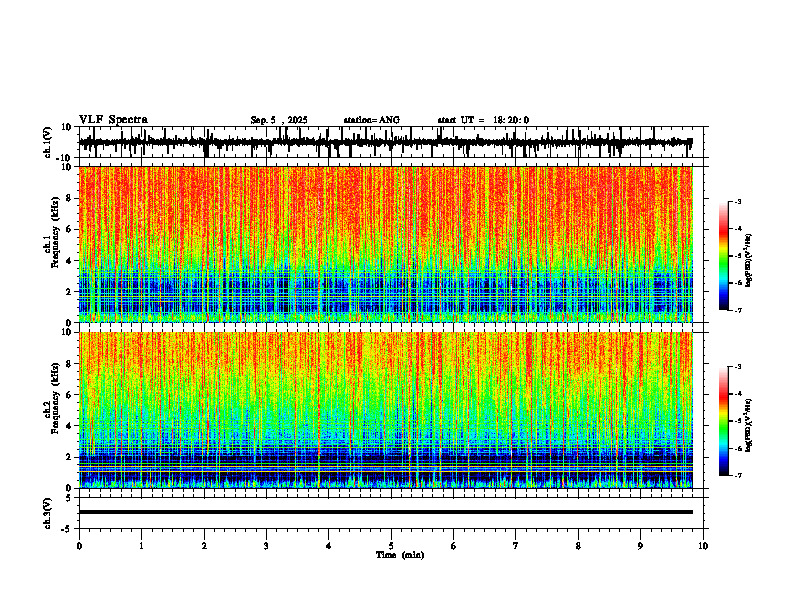Click the ch.1 color scale log(PSD) unit label
Viewport: 792px width, 612px height.
click(749, 261)
